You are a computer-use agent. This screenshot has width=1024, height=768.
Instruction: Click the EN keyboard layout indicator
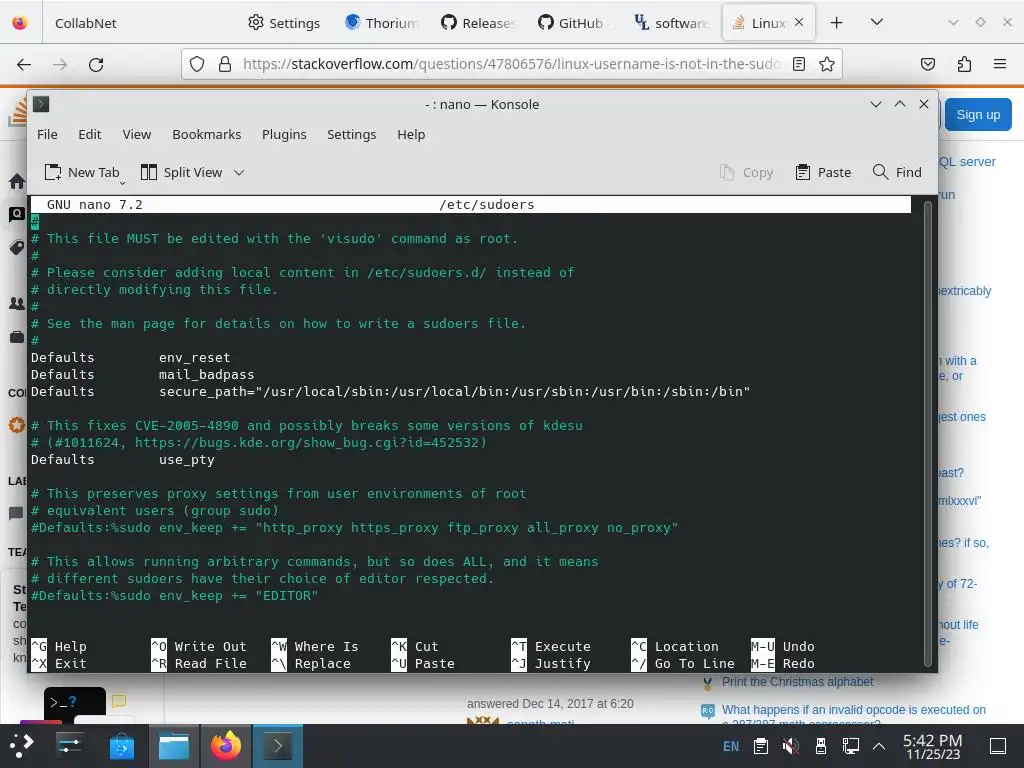click(x=731, y=746)
